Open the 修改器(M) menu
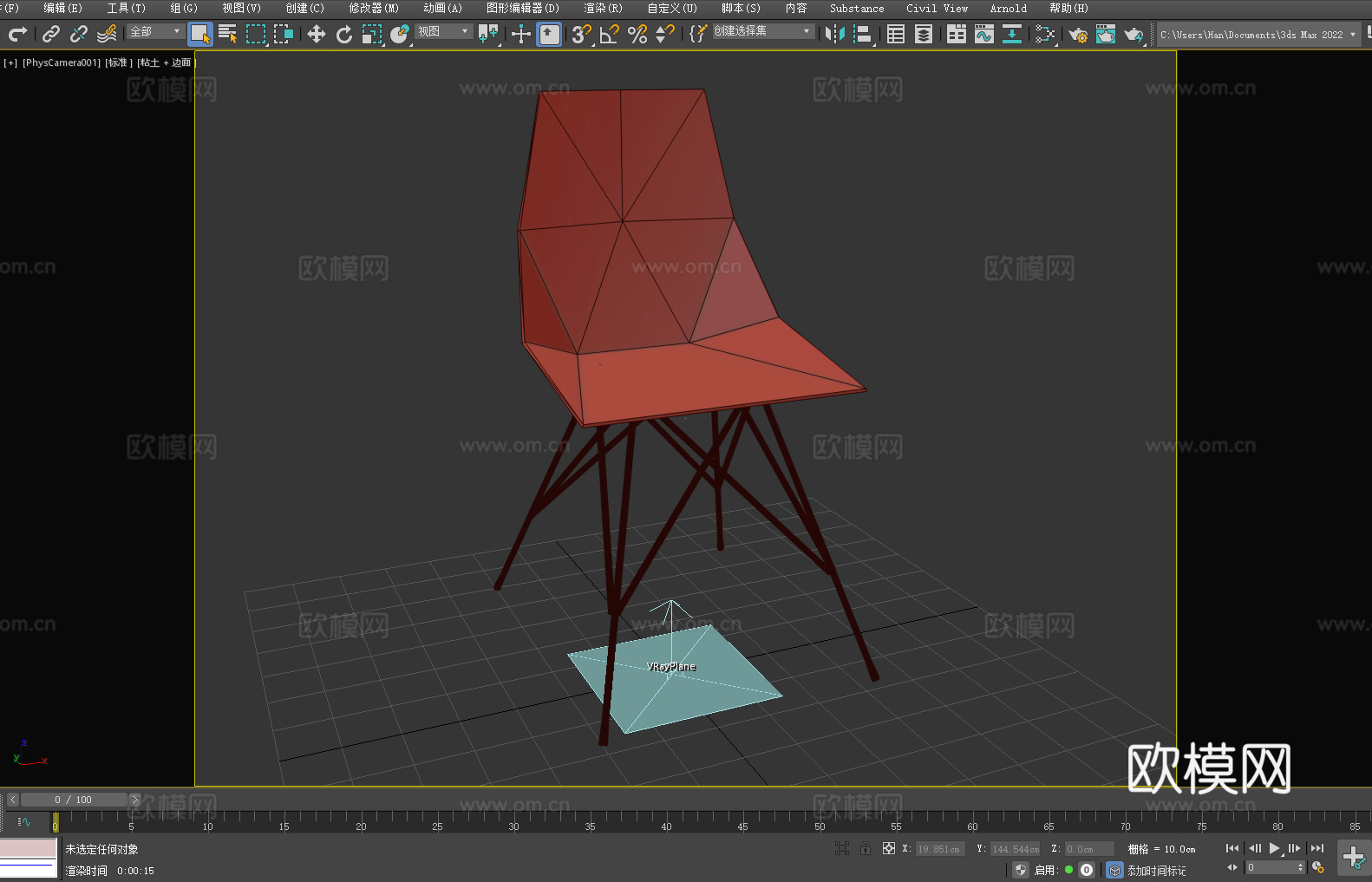The width and height of the screenshot is (1372, 882). tap(374, 8)
